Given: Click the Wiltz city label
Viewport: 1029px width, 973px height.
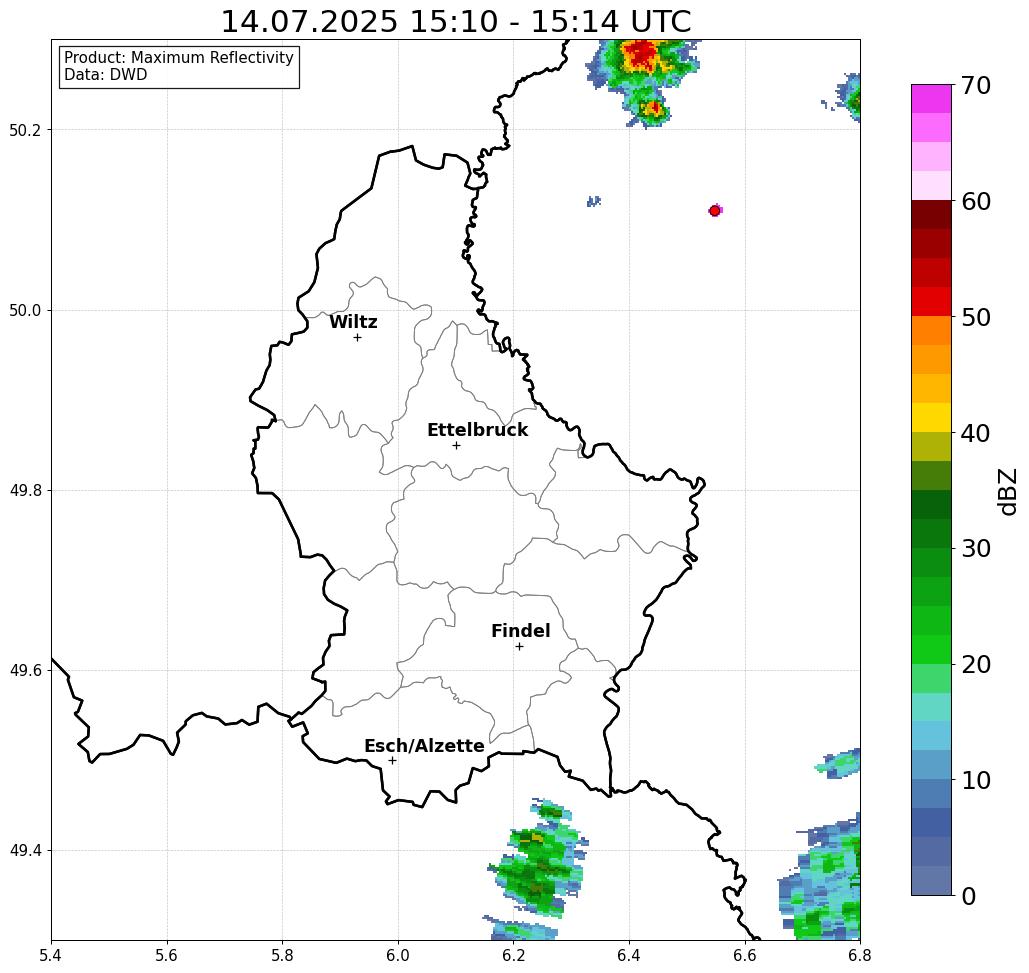Looking at the screenshot, I should [353, 322].
